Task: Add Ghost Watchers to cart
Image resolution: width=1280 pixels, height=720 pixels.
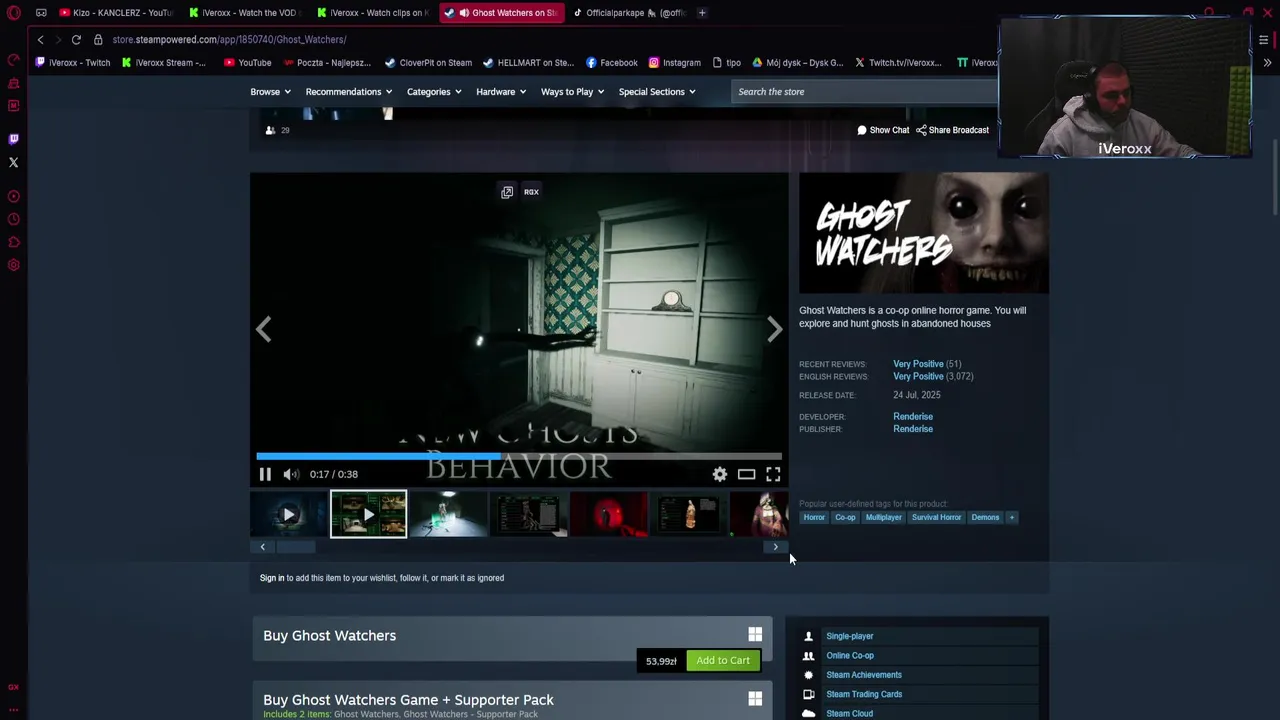Action: click(723, 660)
